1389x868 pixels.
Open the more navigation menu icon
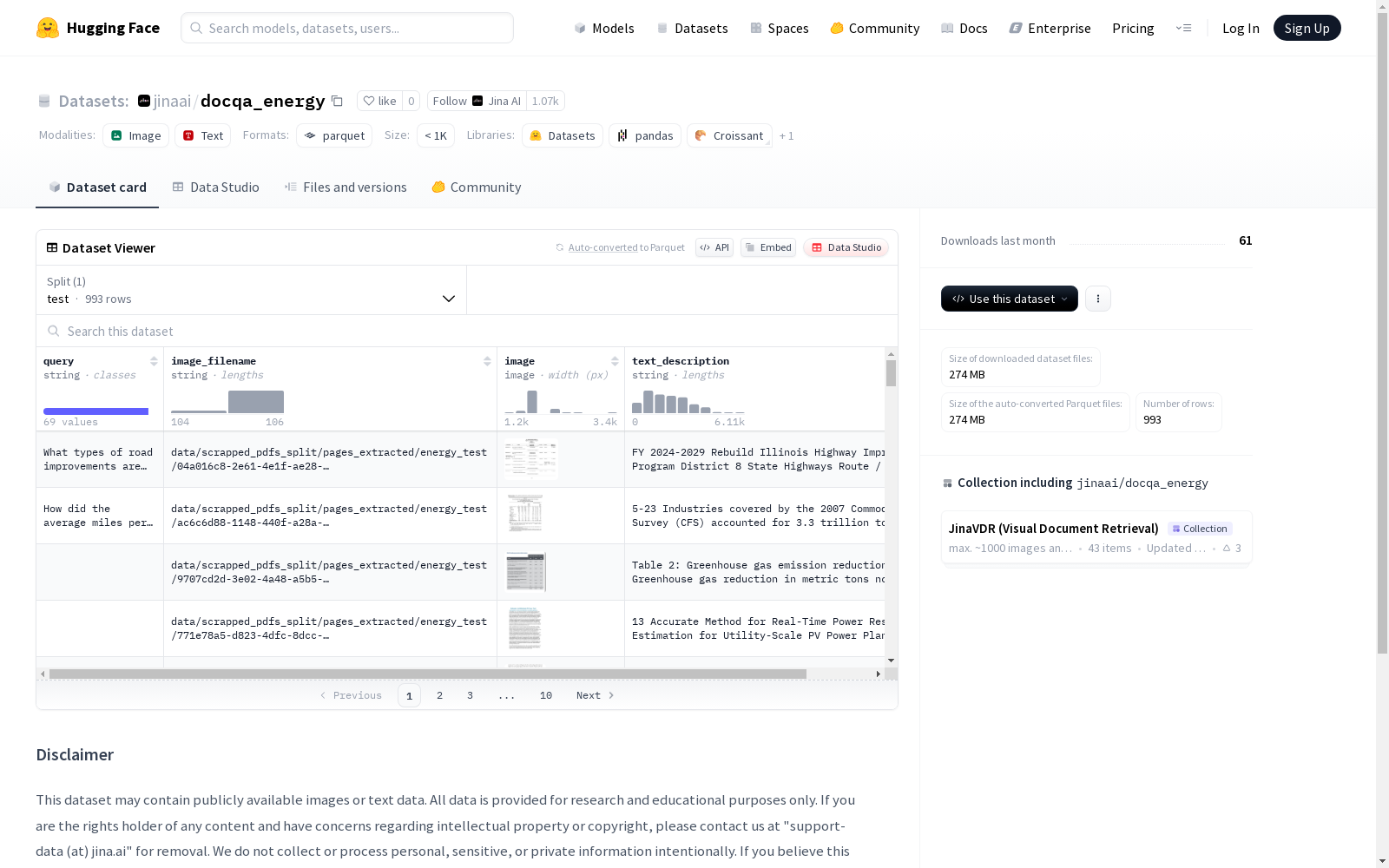pyautogui.click(x=1183, y=28)
